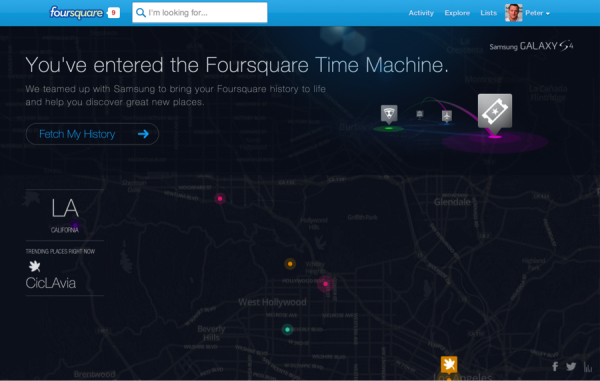Share on Facebook via the footer icon

[555, 366]
